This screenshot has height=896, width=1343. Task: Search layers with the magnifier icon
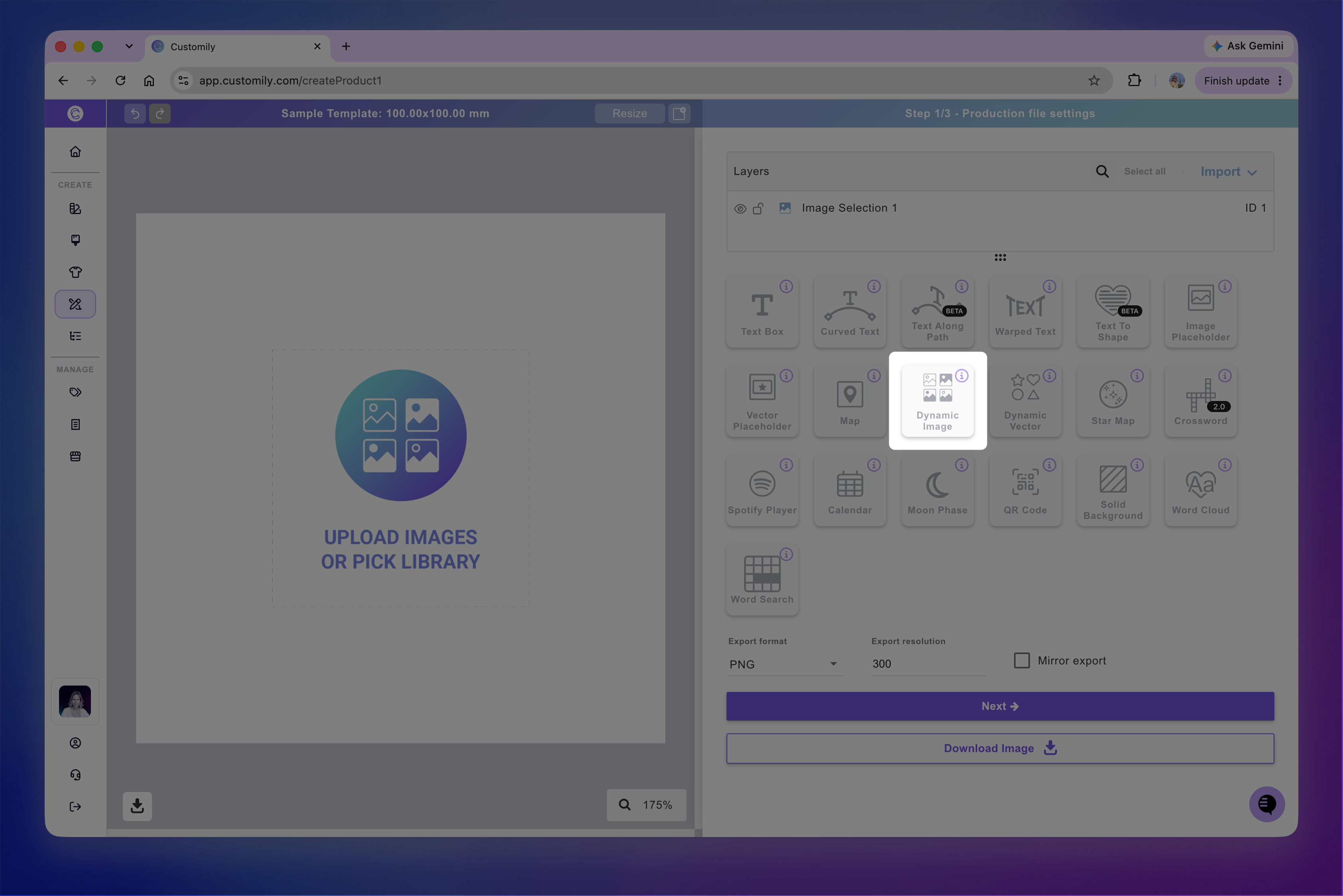point(1102,171)
